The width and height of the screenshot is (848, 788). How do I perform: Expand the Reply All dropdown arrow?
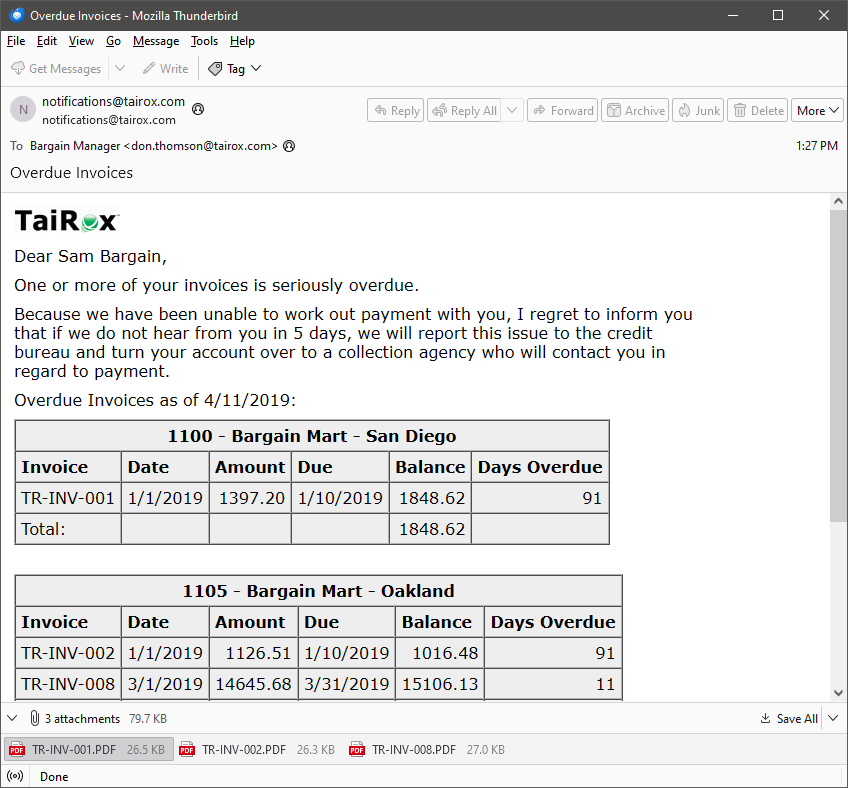pos(512,110)
